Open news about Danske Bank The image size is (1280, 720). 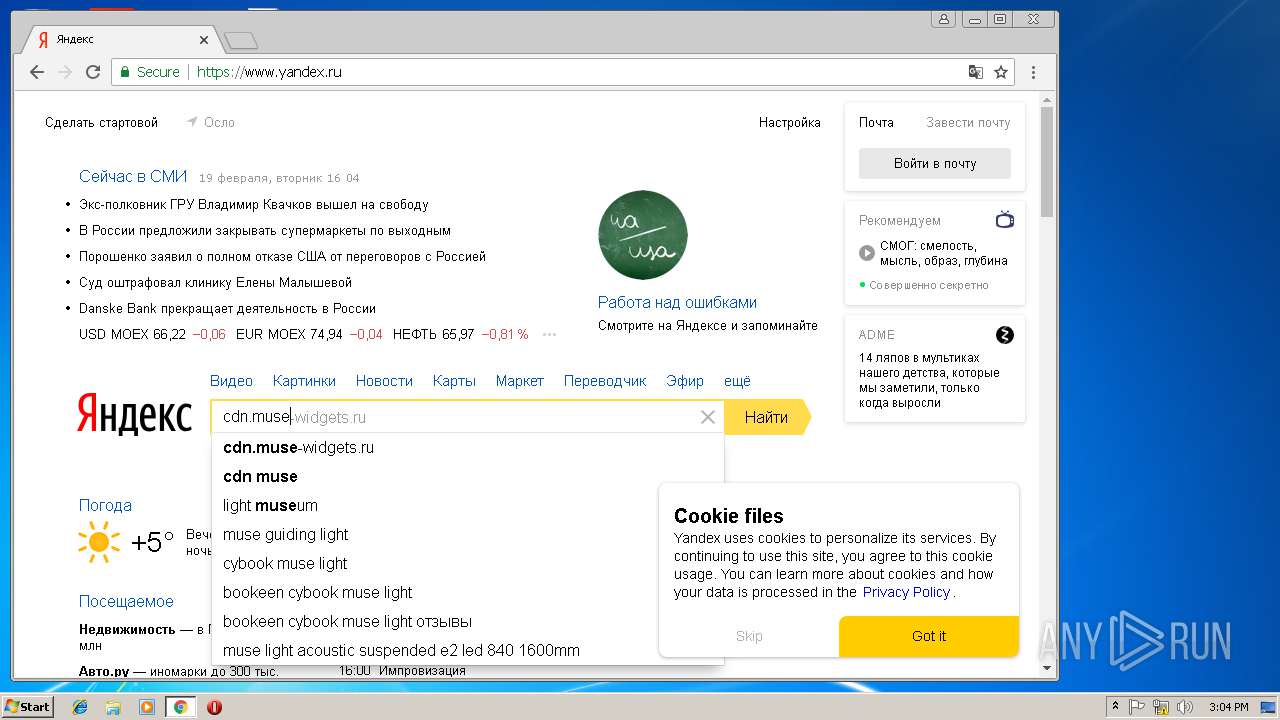pos(228,308)
